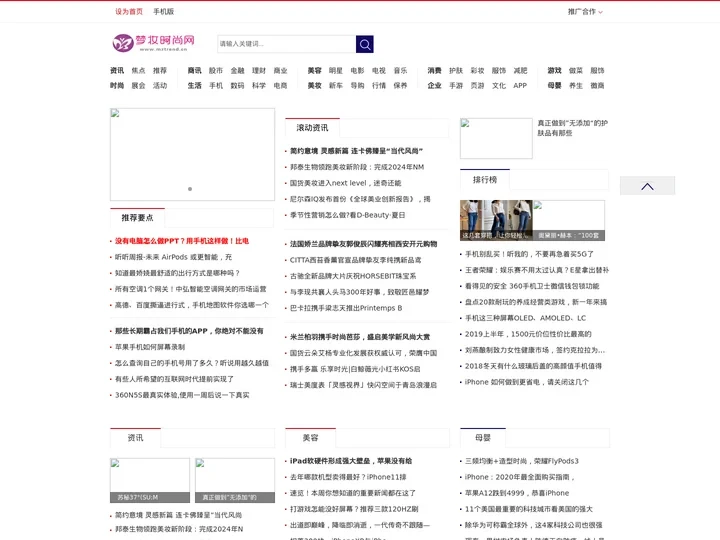Open 手机别乱买 不要再急着买5G article
Screen dimensions: 720x540
coord(529,253)
